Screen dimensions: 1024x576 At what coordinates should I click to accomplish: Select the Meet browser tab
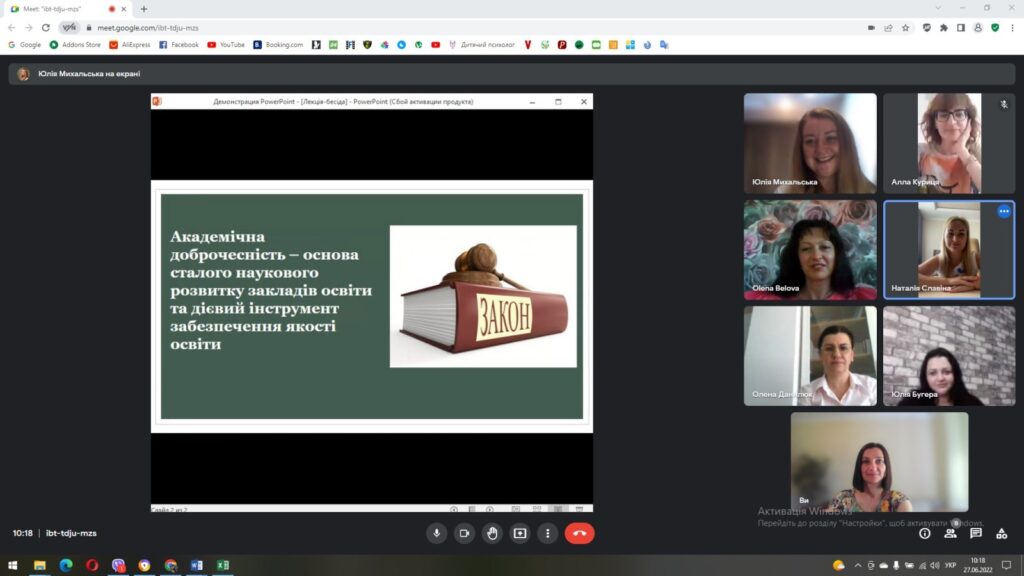[60, 9]
